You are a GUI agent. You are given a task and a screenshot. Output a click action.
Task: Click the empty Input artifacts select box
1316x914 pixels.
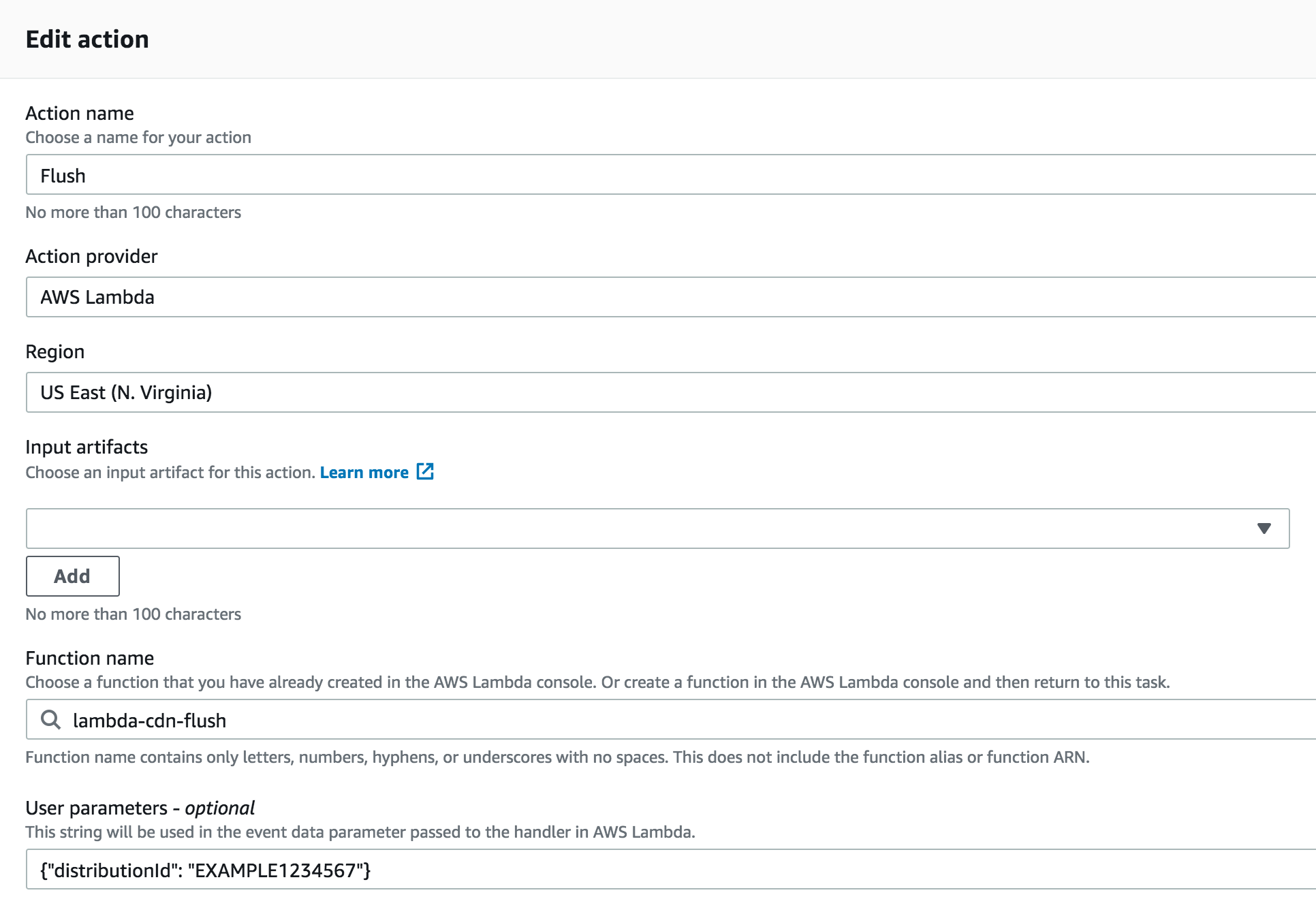point(657,529)
